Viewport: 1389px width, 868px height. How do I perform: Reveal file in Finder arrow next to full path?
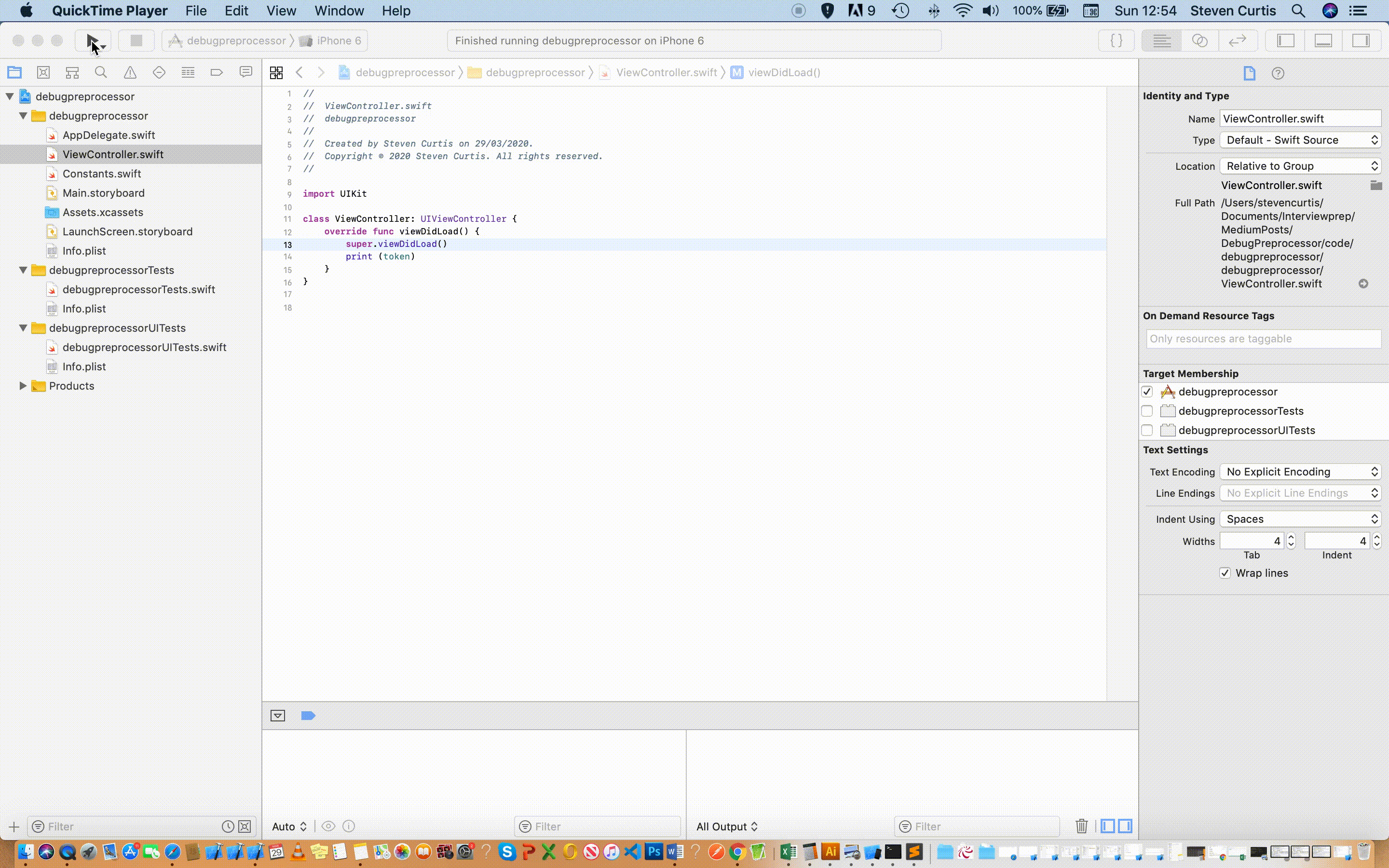(1363, 284)
